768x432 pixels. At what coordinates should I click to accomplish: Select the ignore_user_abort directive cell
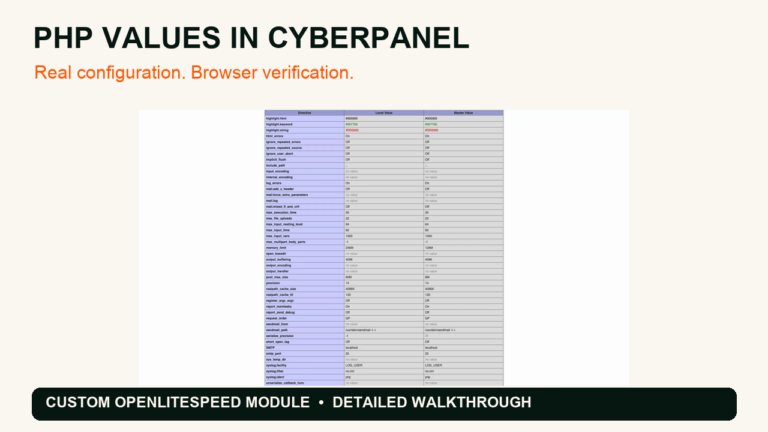point(305,154)
